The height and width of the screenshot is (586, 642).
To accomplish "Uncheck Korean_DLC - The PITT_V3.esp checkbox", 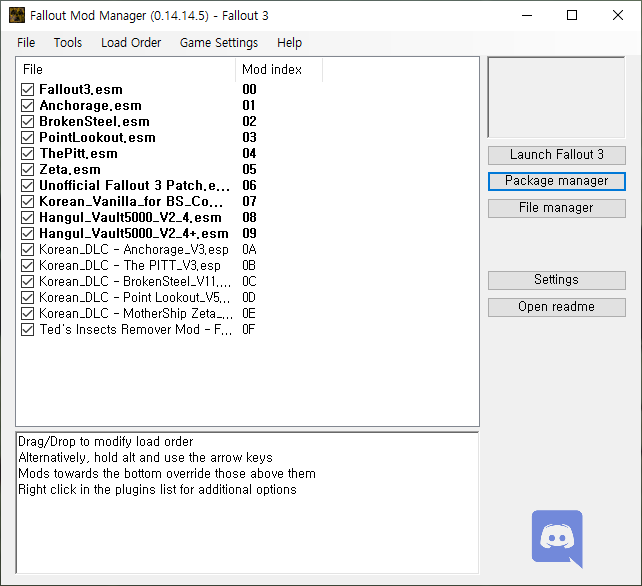I will pos(27,265).
